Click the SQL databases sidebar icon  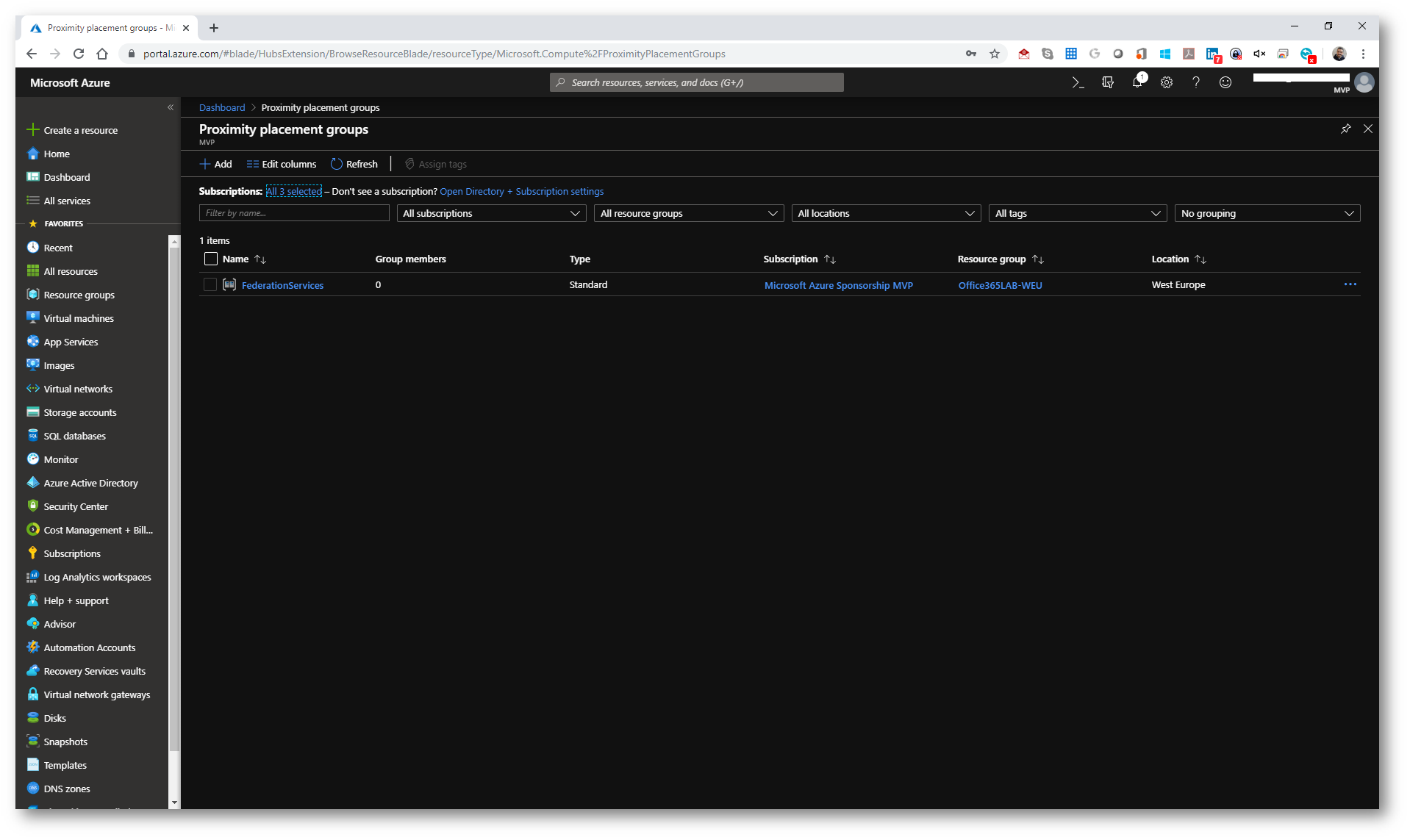[x=32, y=436]
